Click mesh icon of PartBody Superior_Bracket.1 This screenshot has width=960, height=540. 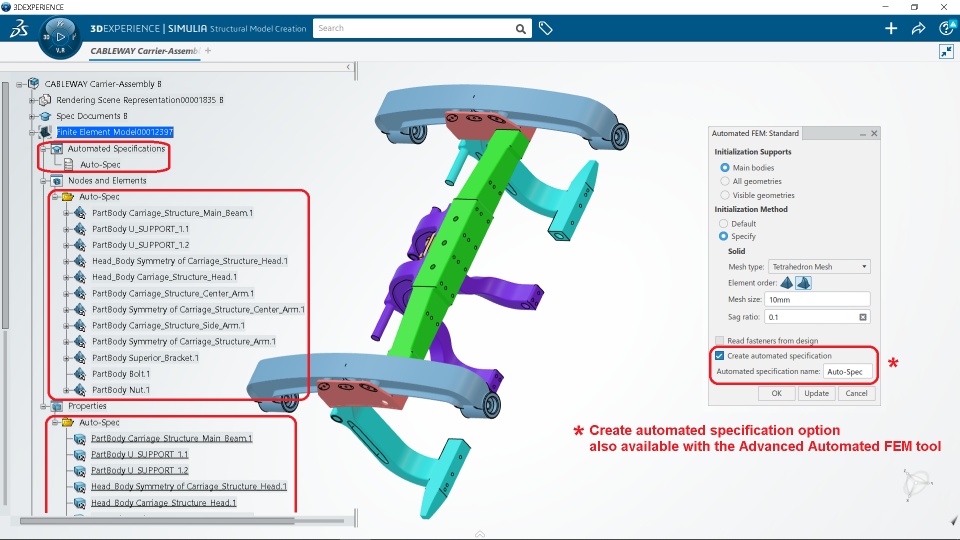[80, 358]
